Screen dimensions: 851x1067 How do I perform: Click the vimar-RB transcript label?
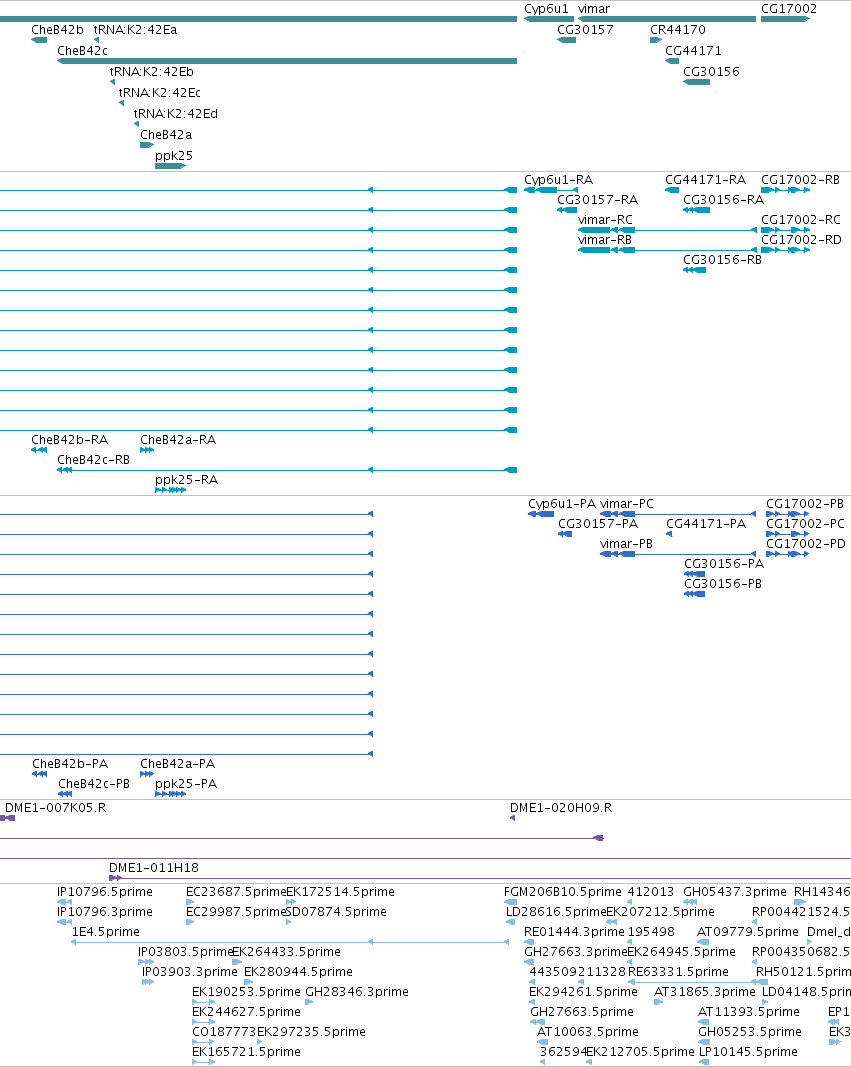coord(605,240)
